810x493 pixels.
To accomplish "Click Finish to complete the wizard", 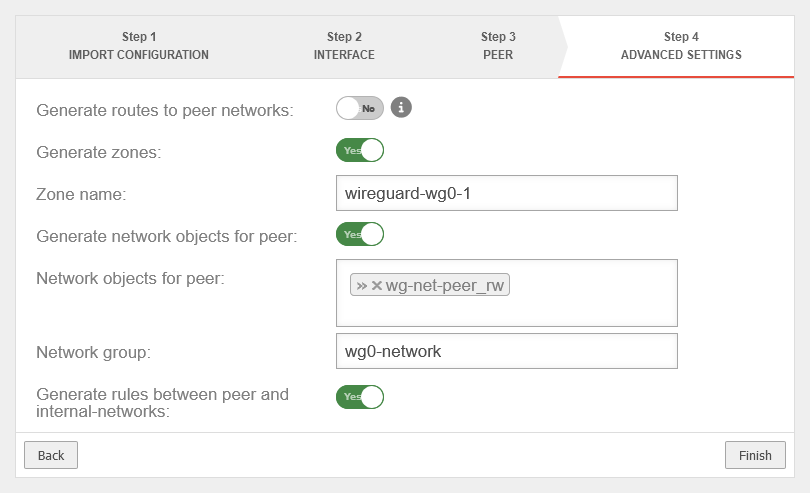I will 755,455.
